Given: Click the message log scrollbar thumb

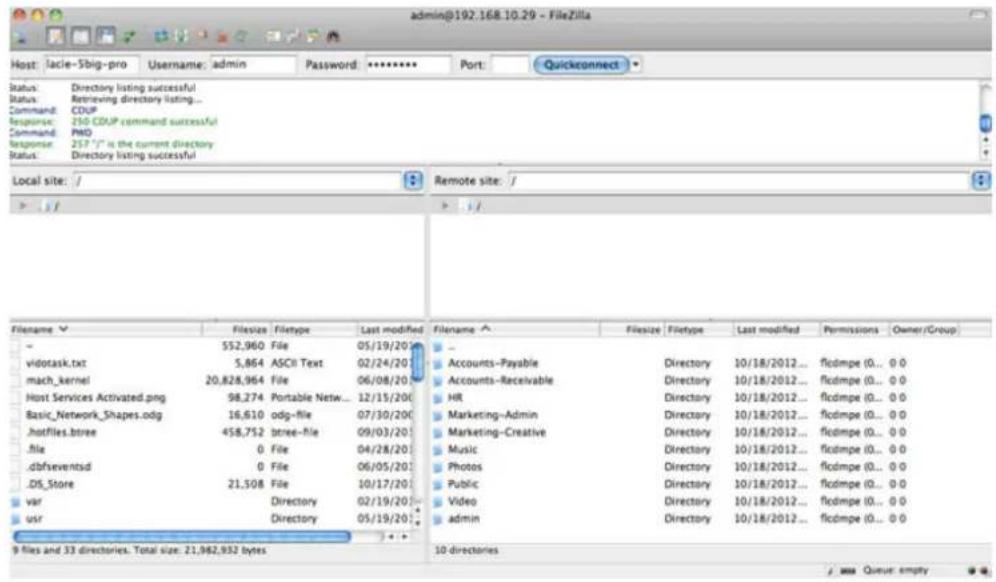Looking at the screenshot, I should click(x=985, y=123).
